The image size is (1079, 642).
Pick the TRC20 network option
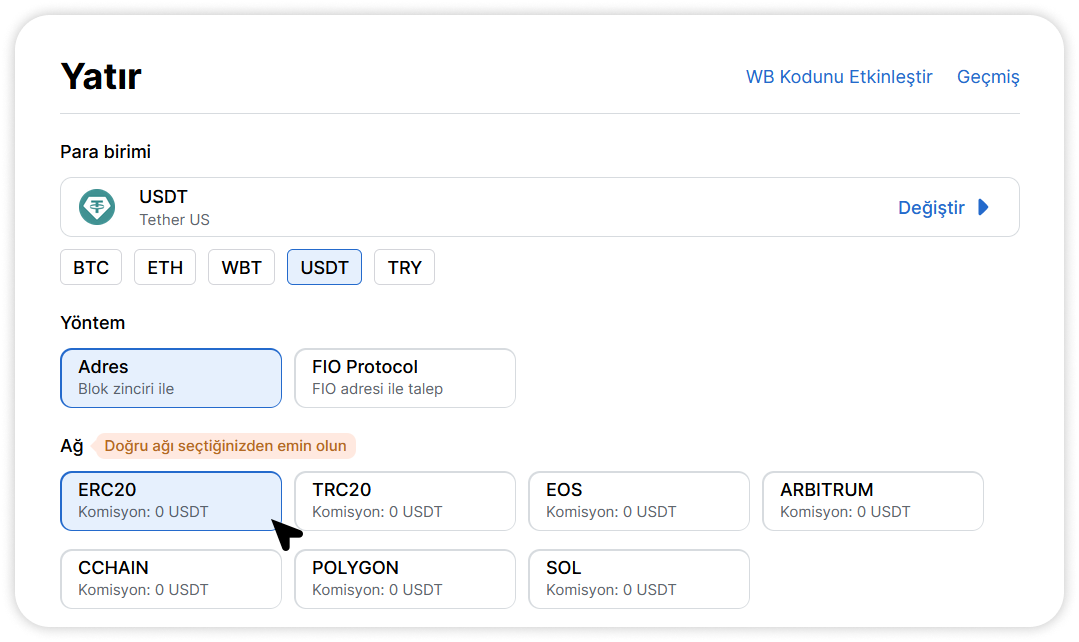pyautogui.click(x=405, y=500)
